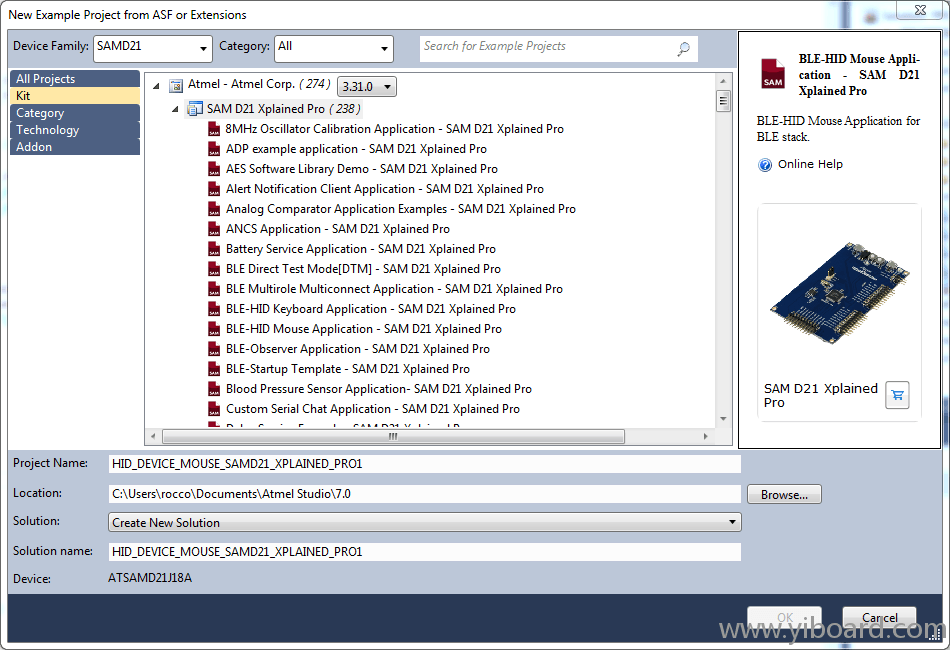The width and height of the screenshot is (950, 650).
Task: Click the icon of Custom Serial Chat Application
Action: [x=214, y=409]
